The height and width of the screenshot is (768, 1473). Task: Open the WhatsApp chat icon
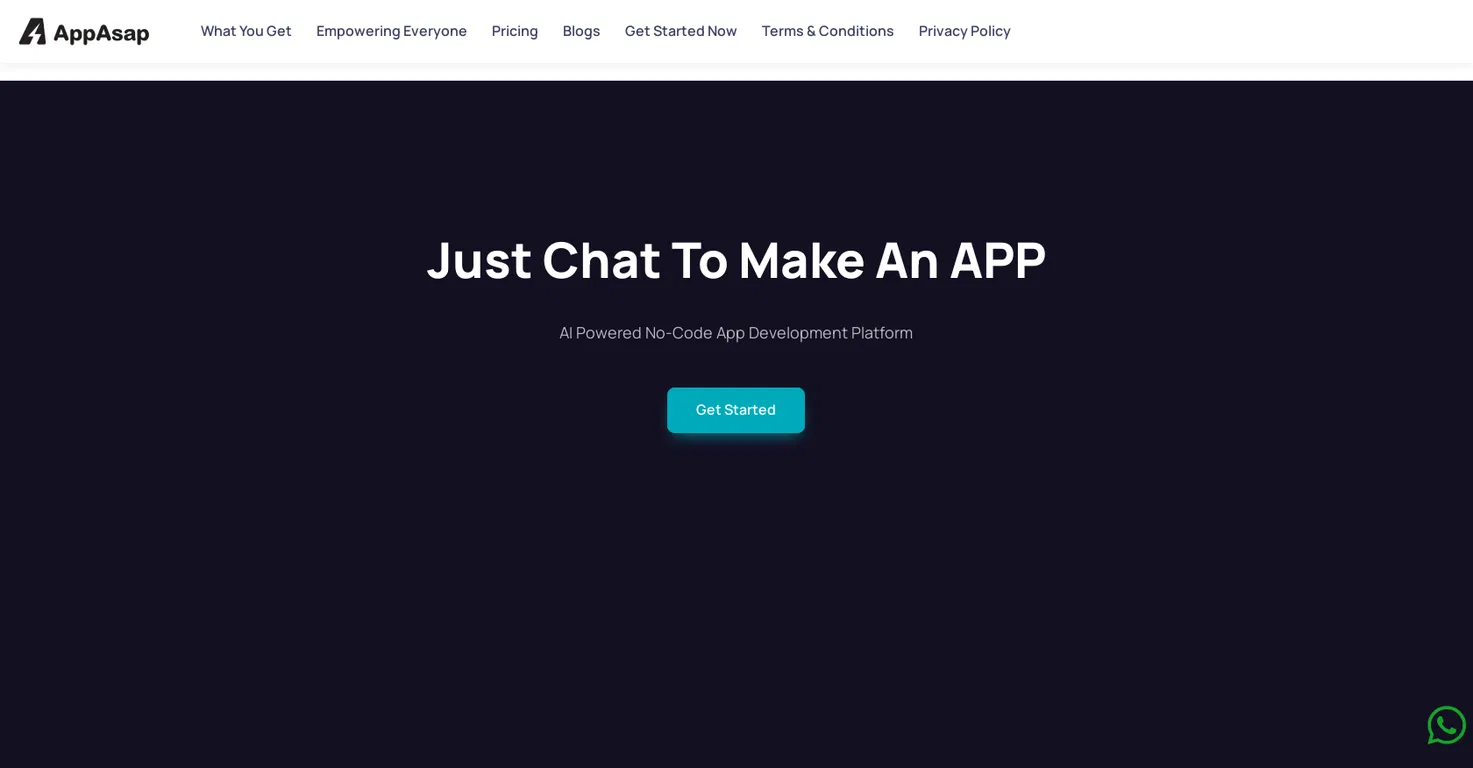click(x=1446, y=725)
